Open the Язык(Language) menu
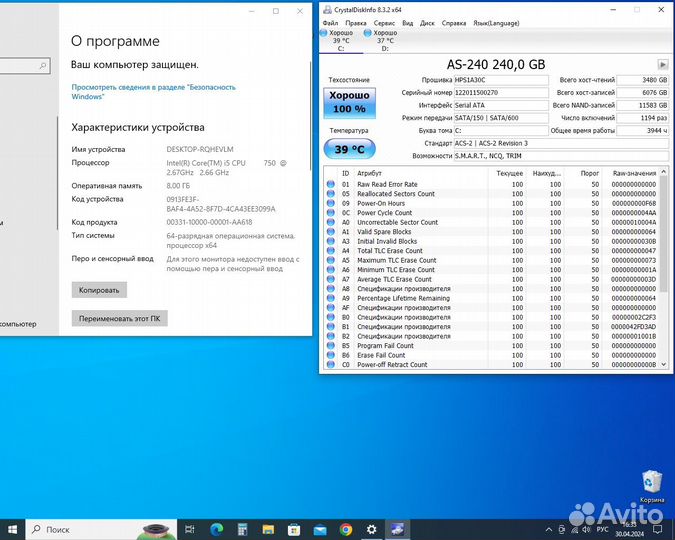The height and width of the screenshot is (540, 675). 496,22
